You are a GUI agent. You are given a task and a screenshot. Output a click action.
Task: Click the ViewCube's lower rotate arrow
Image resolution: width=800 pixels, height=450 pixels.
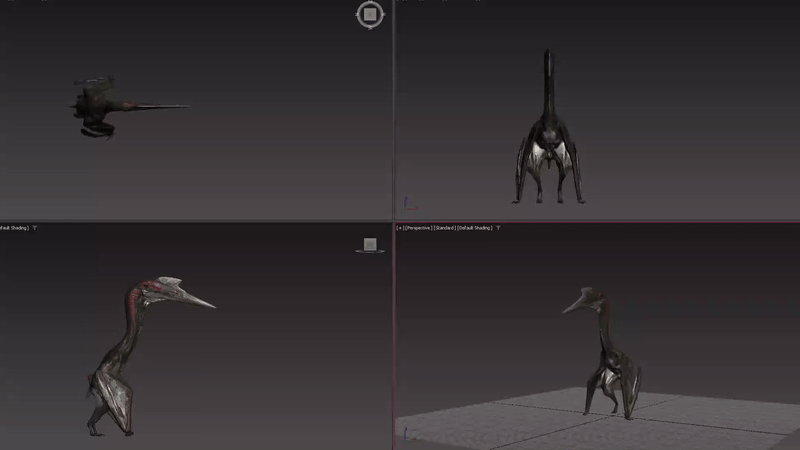coord(370,26)
